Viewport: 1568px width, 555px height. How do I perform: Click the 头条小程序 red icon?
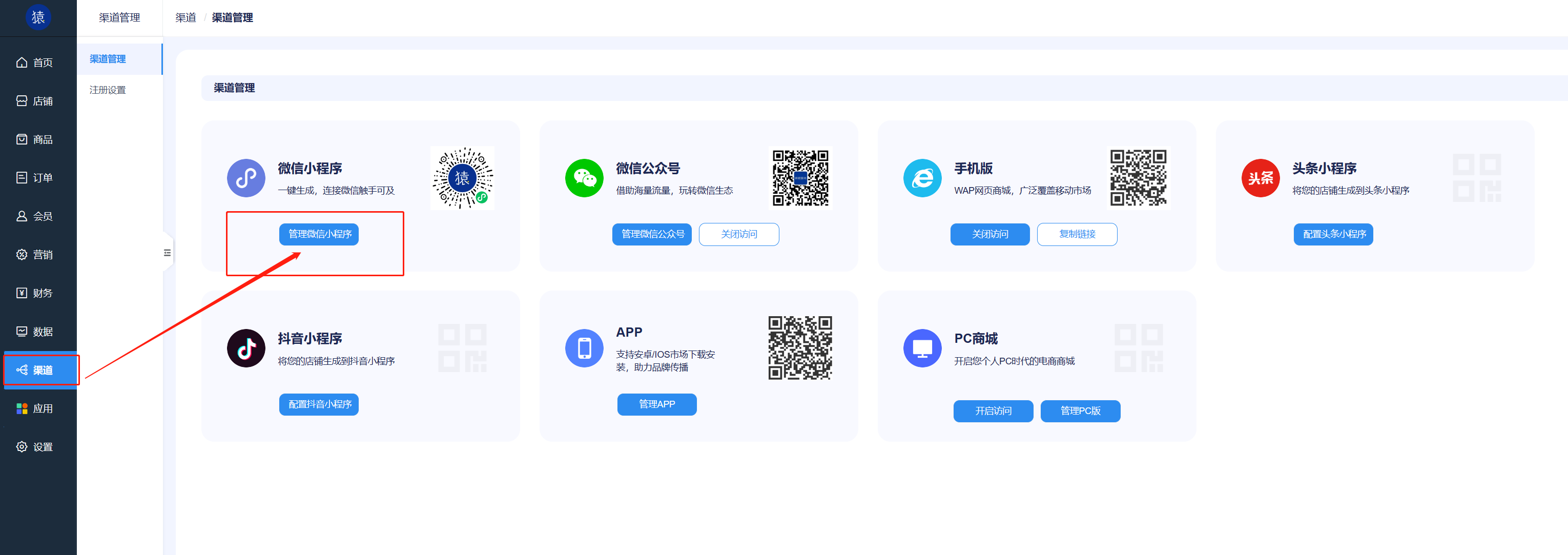pyautogui.click(x=1260, y=178)
